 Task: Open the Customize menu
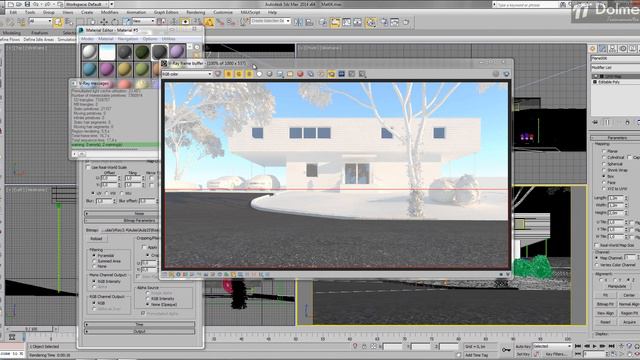(x=223, y=12)
